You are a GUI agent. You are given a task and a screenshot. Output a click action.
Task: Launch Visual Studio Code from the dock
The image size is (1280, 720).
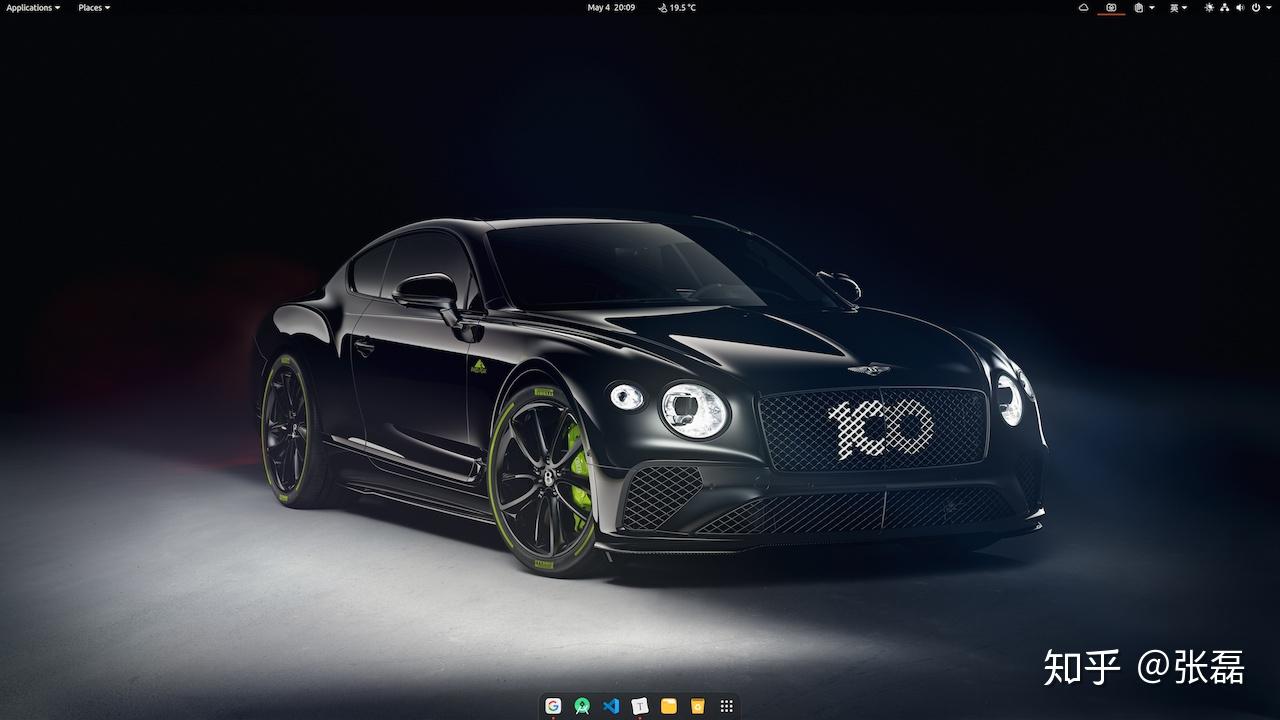611,706
